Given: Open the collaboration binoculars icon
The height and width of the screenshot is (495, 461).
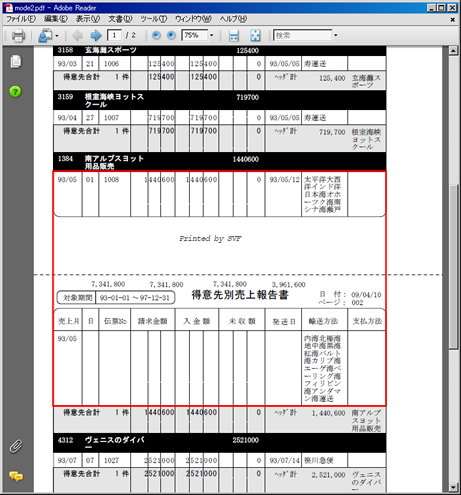Looking at the screenshot, I should click(45, 35).
